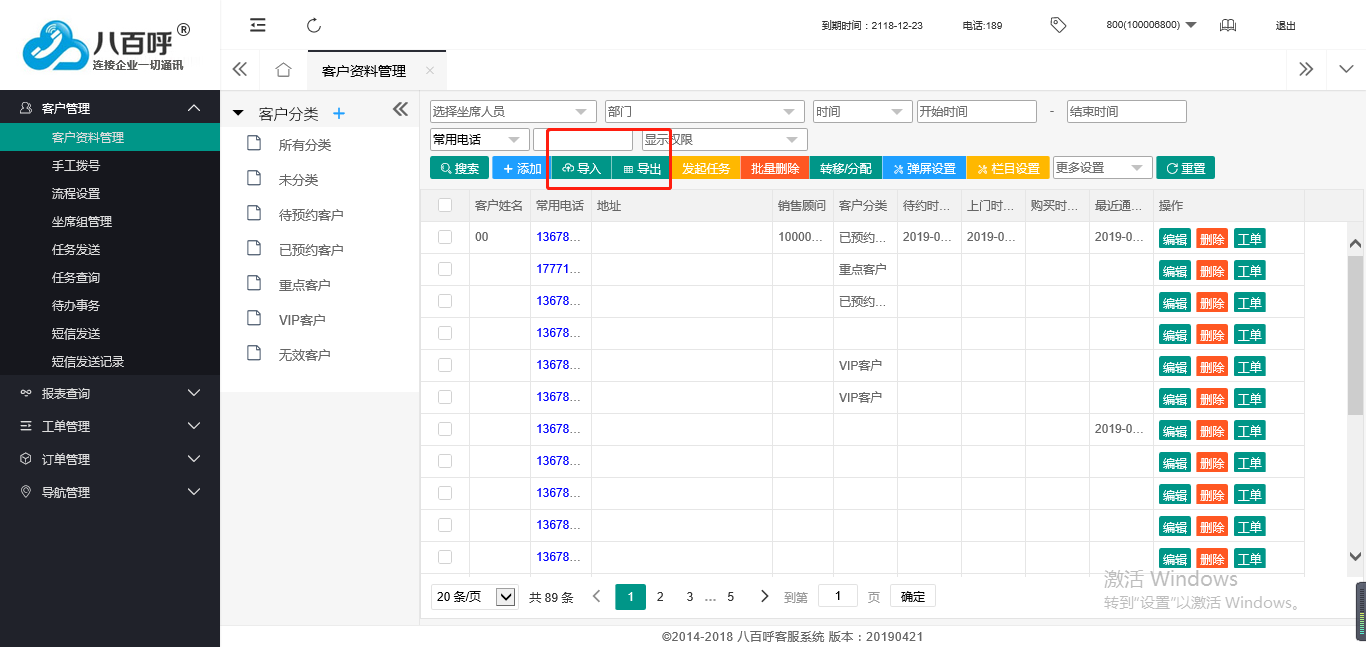Image resolution: width=1366 pixels, height=647 pixels.
Task: Open the 20 条/页 page size dropdown
Action: 475,597
